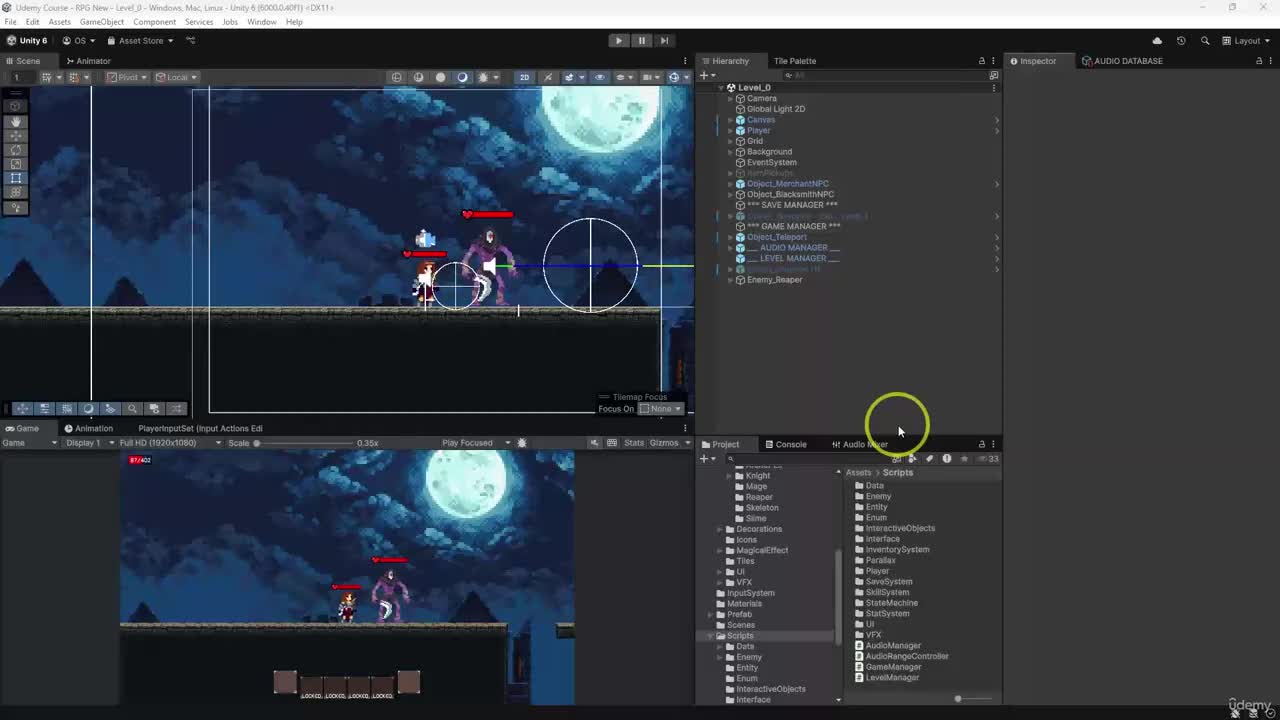Toggle the Inspector panel lock
Screen dimensions: 1280x720
coord(1259,61)
